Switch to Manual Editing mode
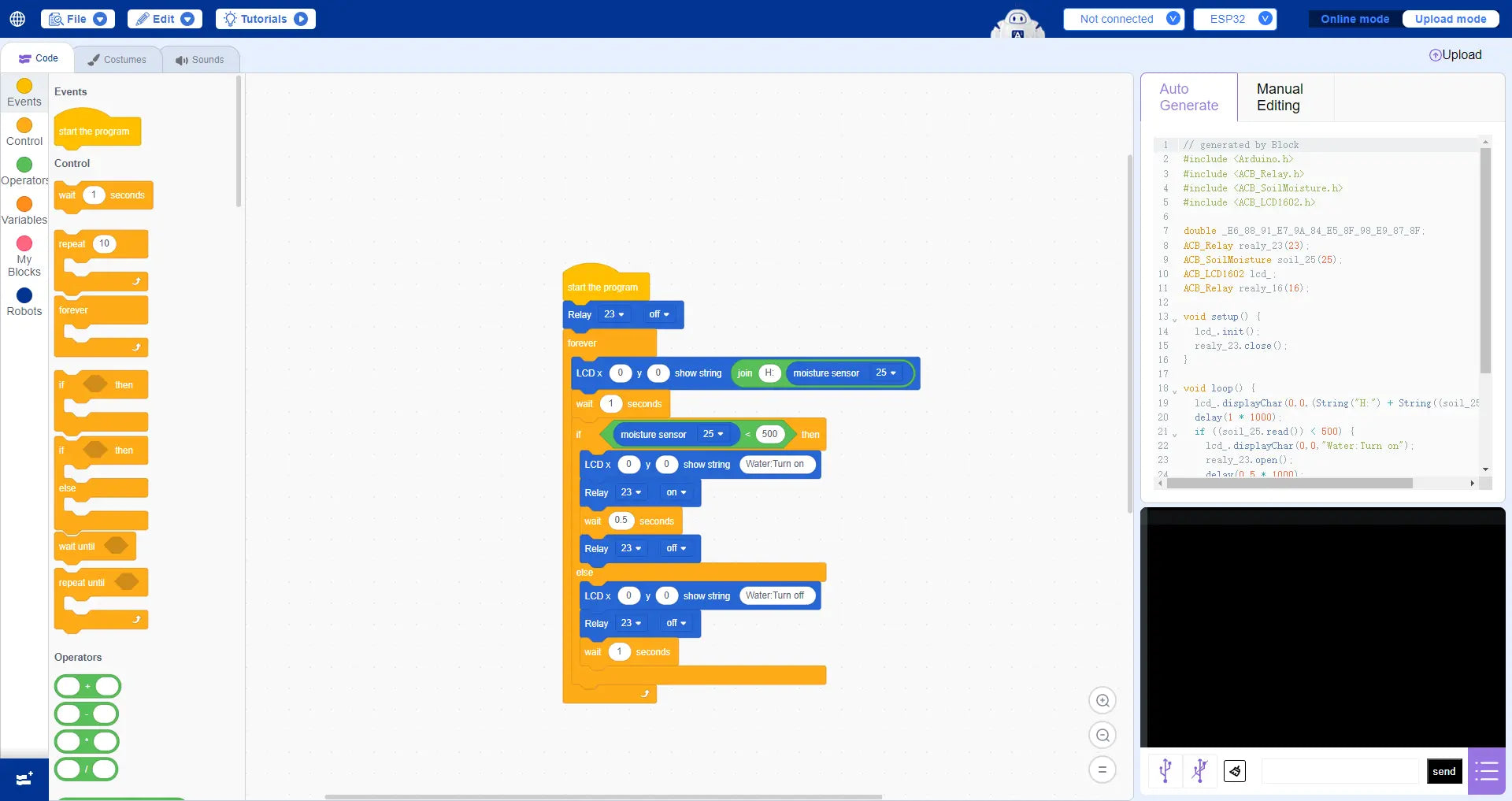 pyautogui.click(x=1280, y=97)
